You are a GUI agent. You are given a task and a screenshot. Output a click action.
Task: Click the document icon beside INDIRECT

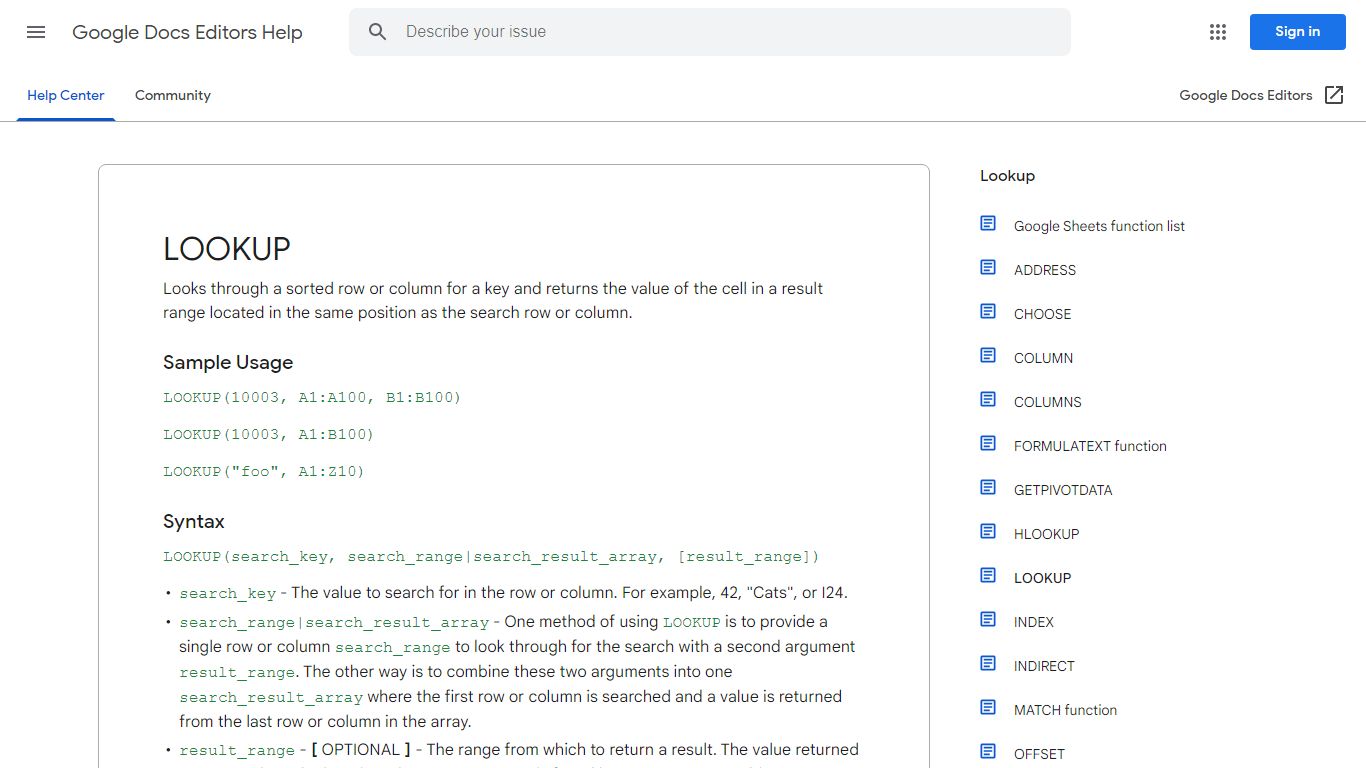point(988,664)
